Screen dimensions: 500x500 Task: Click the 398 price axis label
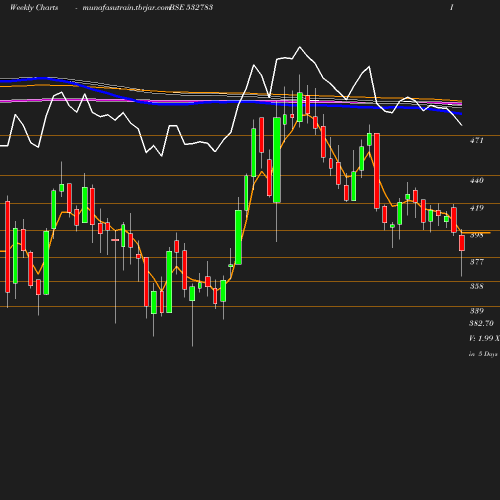pyautogui.click(x=477, y=235)
